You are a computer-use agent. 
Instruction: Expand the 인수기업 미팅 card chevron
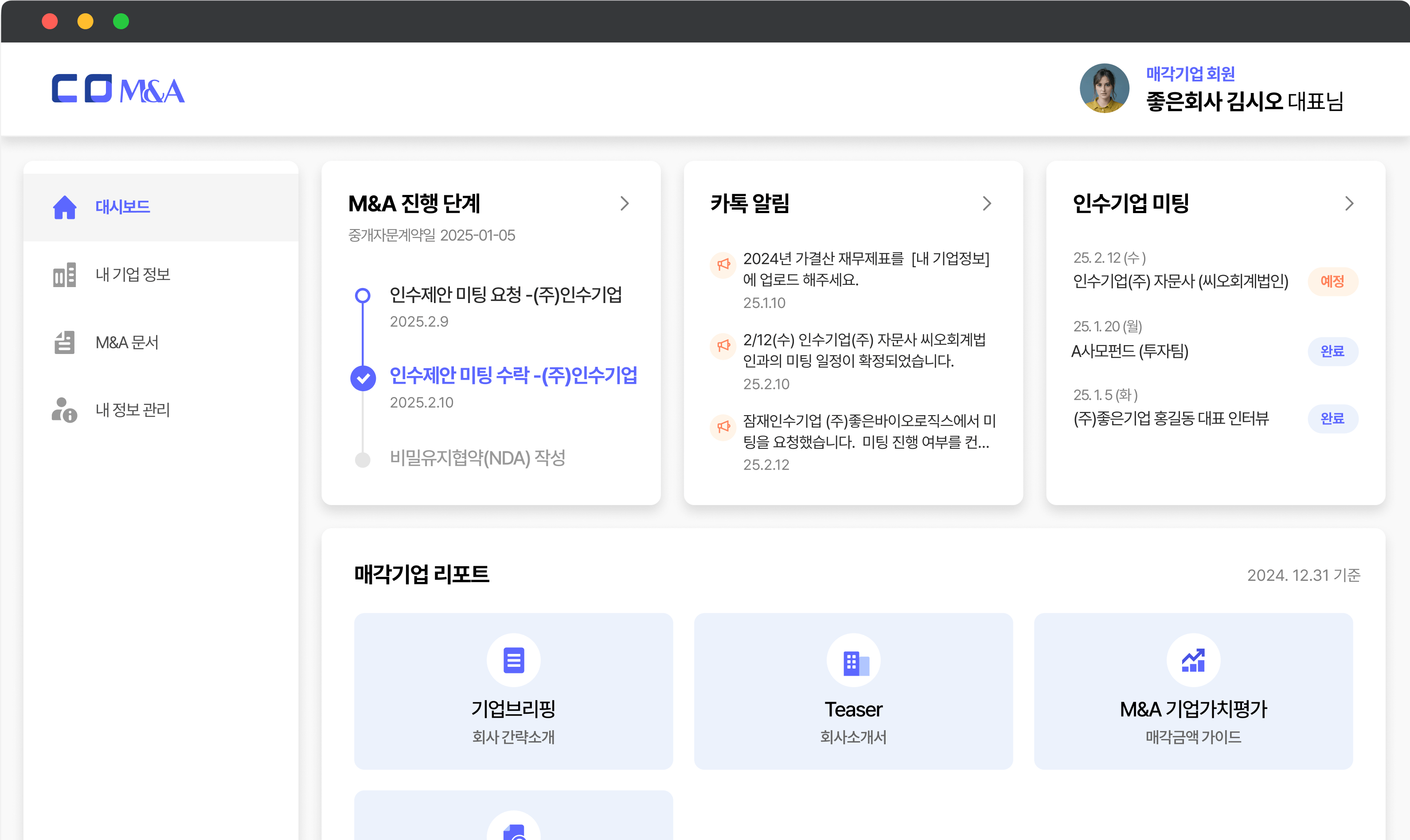(1349, 204)
